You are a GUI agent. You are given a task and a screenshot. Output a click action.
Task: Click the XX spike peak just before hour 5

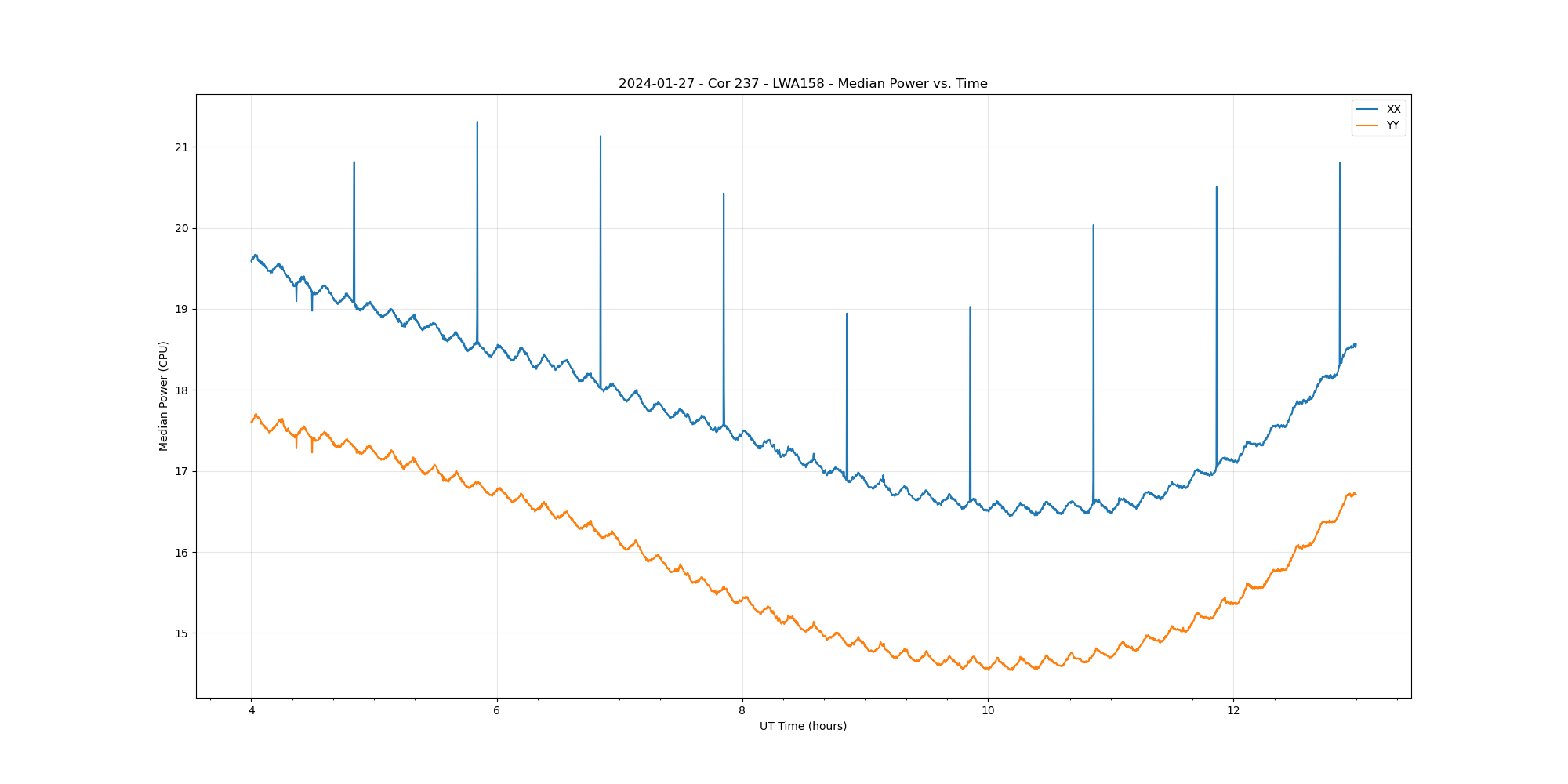coord(354,163)
